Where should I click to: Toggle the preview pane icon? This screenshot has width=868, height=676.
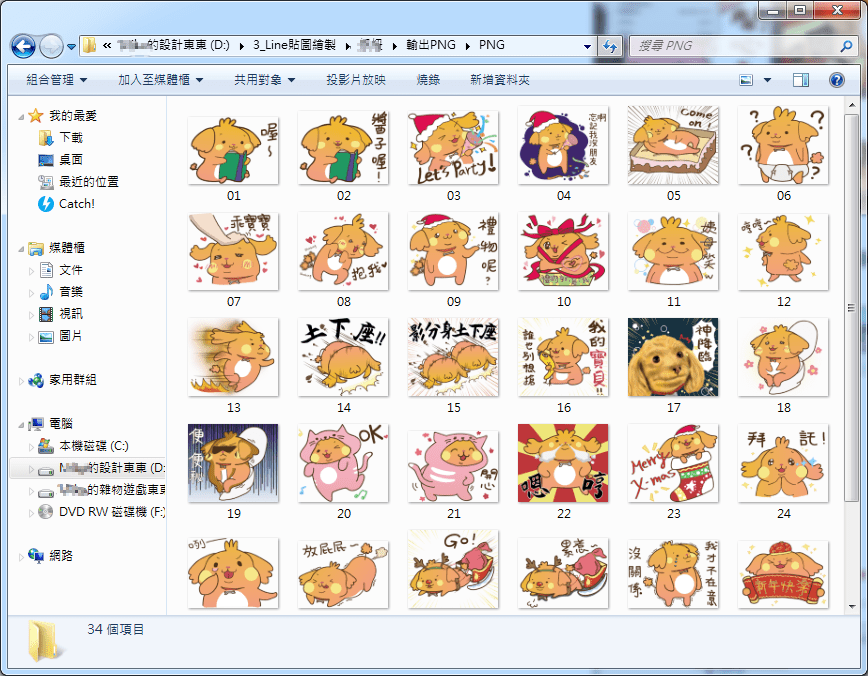pyautogui.click(x=800, y=80)
